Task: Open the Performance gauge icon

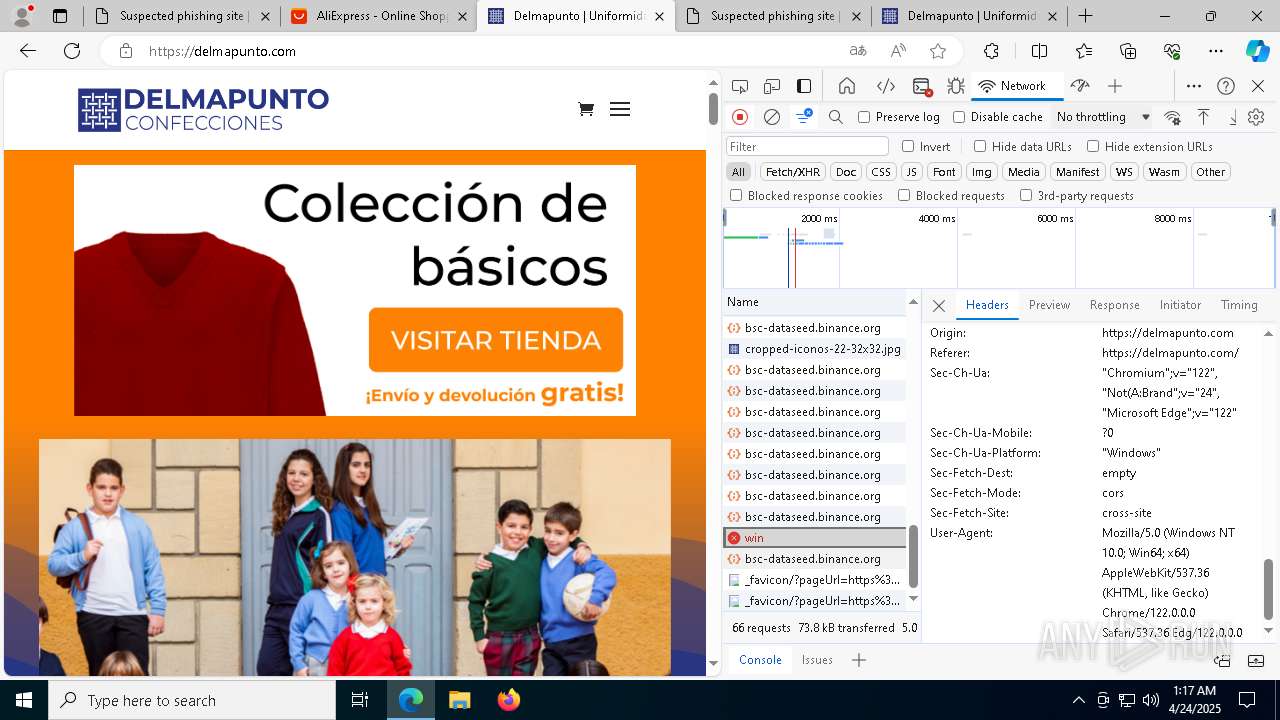Action: tap(1079, 86)
